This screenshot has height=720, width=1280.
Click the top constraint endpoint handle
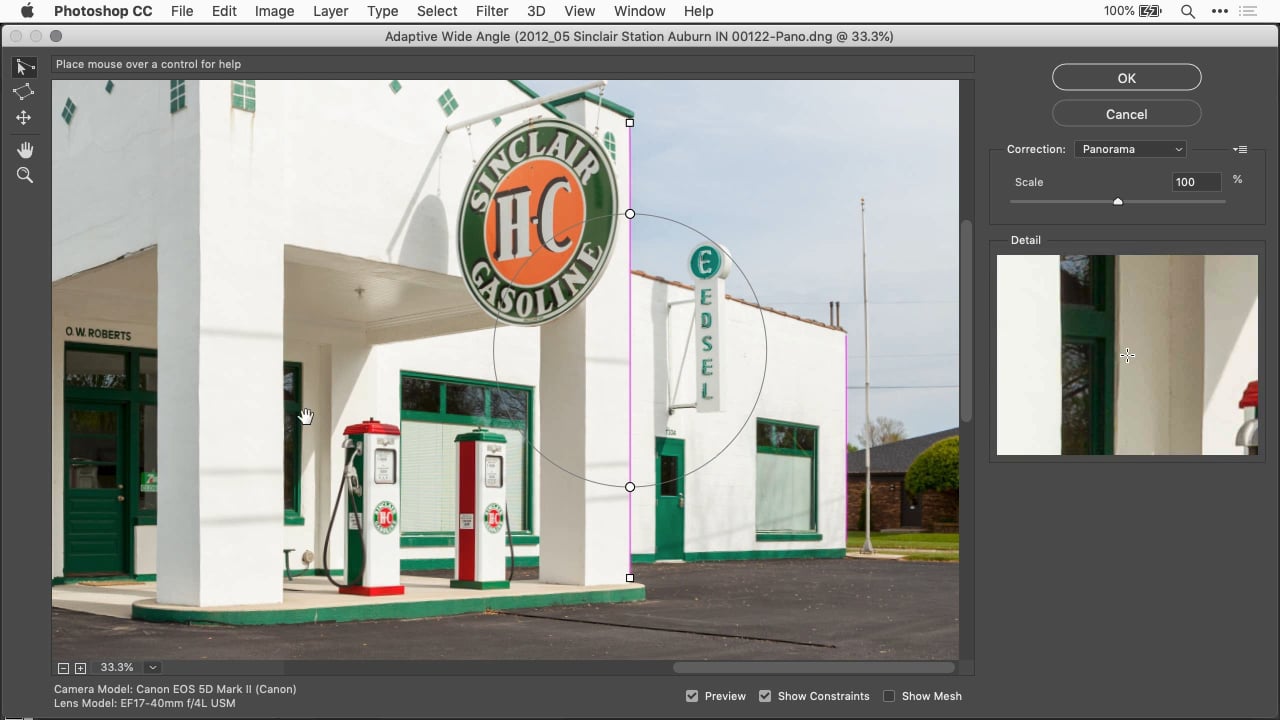point(629,123)
